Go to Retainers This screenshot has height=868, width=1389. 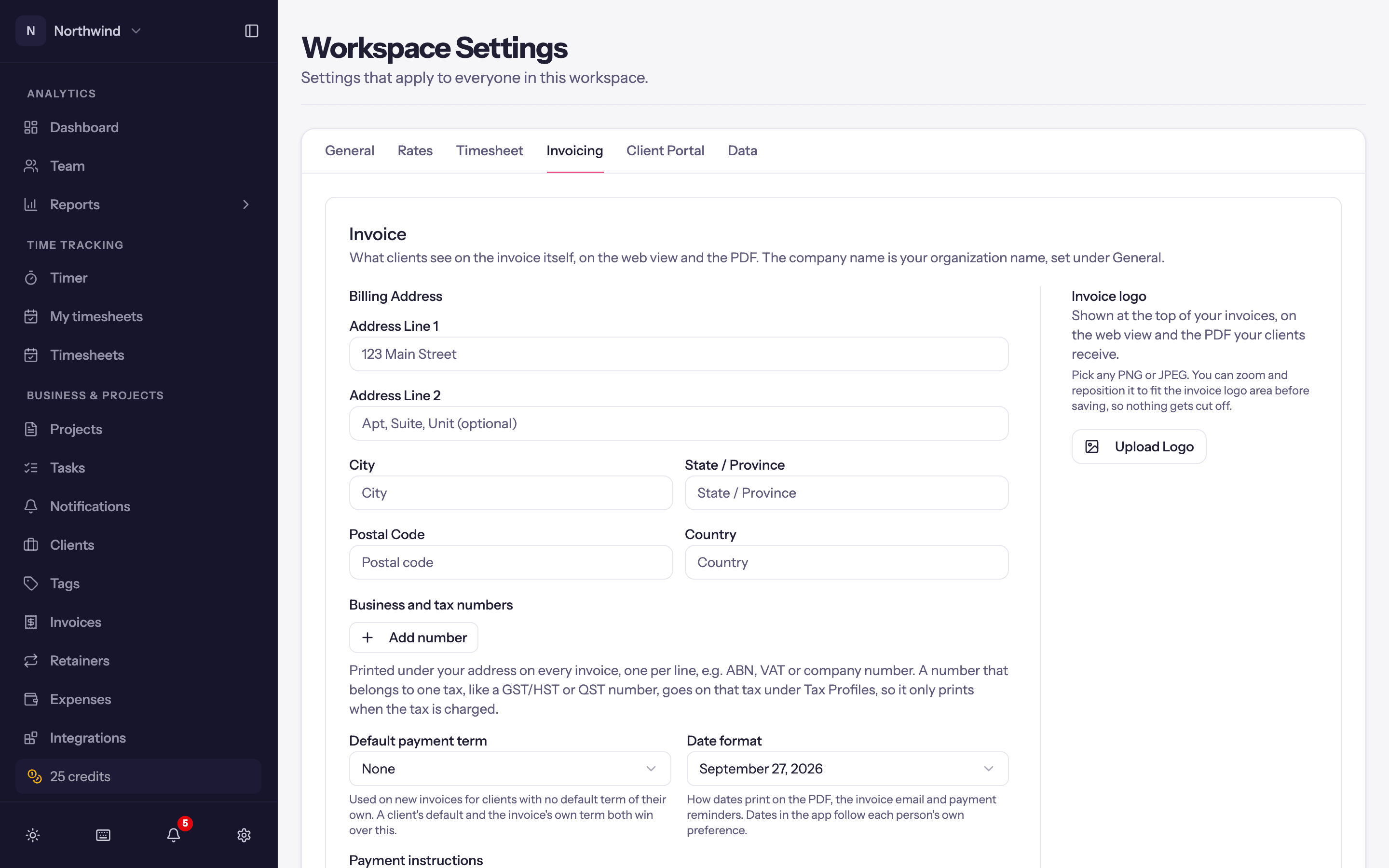pos(138,661)
